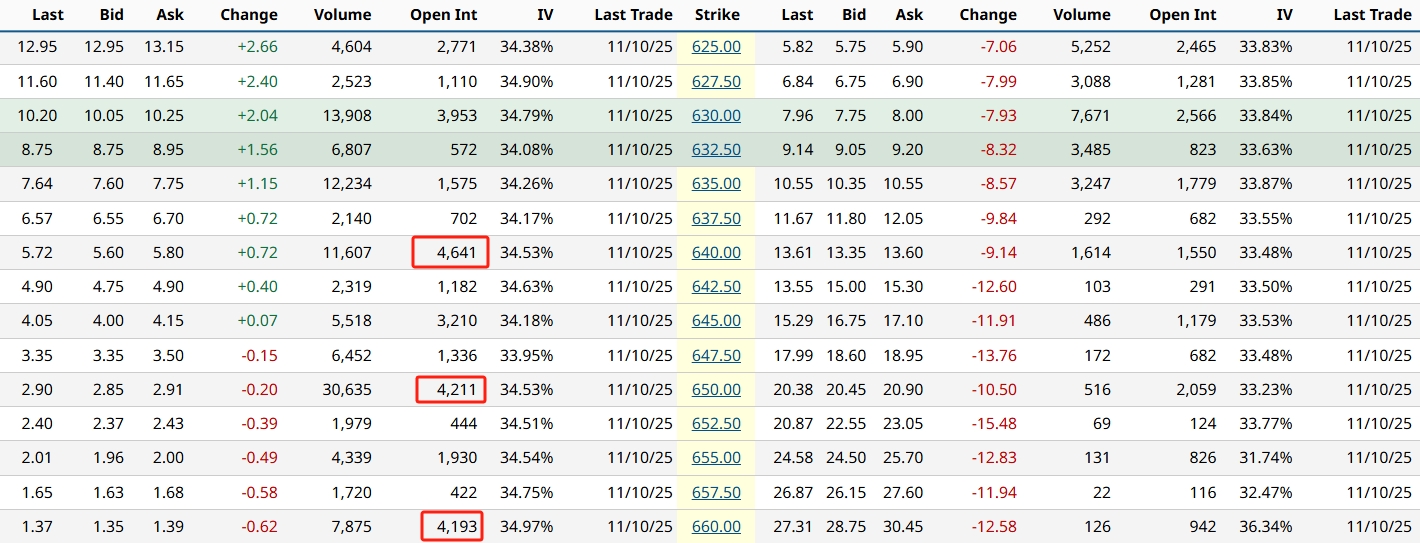This screenshot has width=1420, height=543.
Task: Open the 640.00 strike link
Action: (716, 252)
